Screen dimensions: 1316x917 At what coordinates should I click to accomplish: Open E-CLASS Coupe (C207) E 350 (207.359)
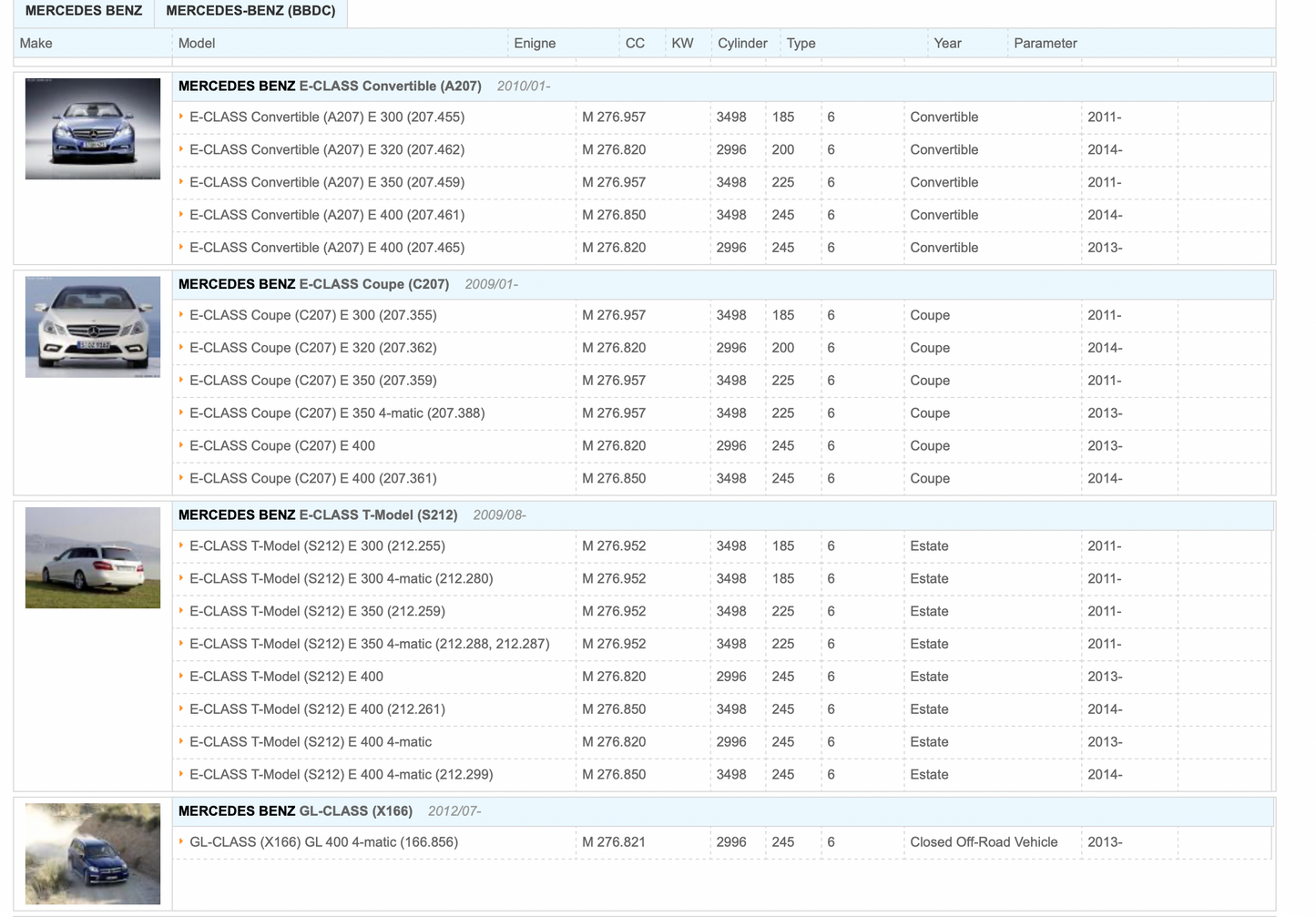click(x=313, y=381)
